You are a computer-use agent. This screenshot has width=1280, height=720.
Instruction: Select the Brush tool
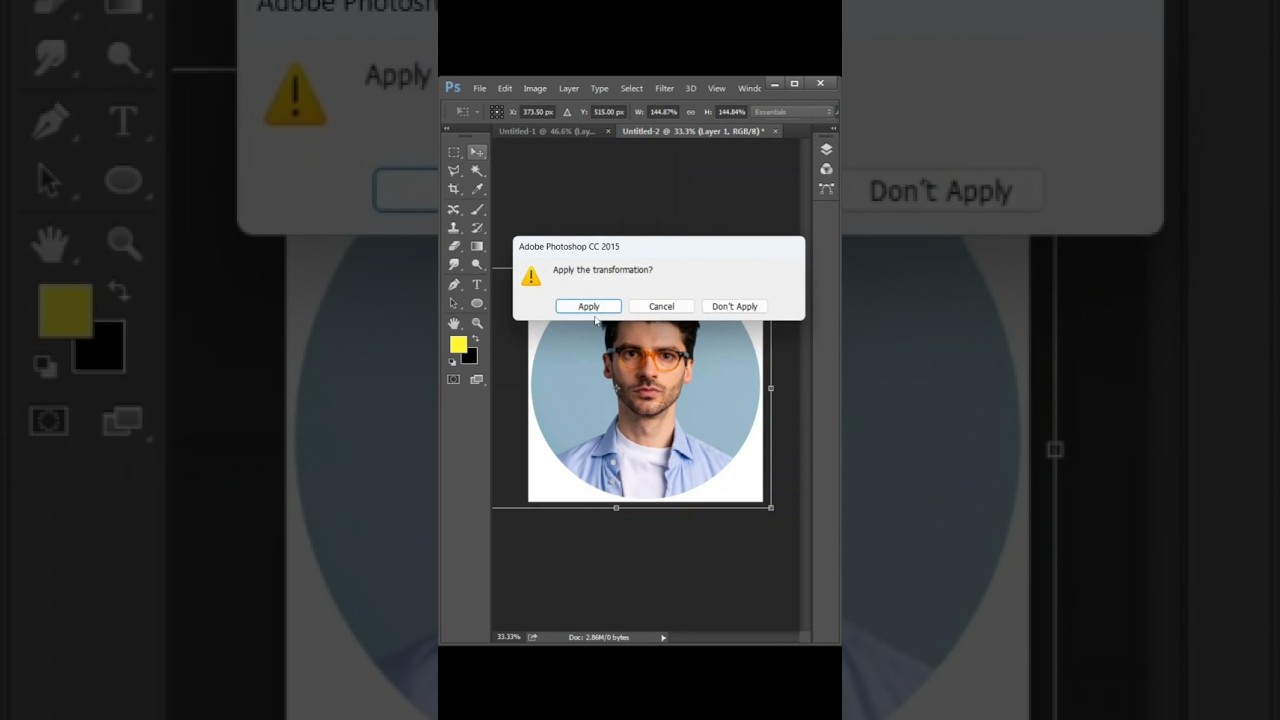pos(477,209)
